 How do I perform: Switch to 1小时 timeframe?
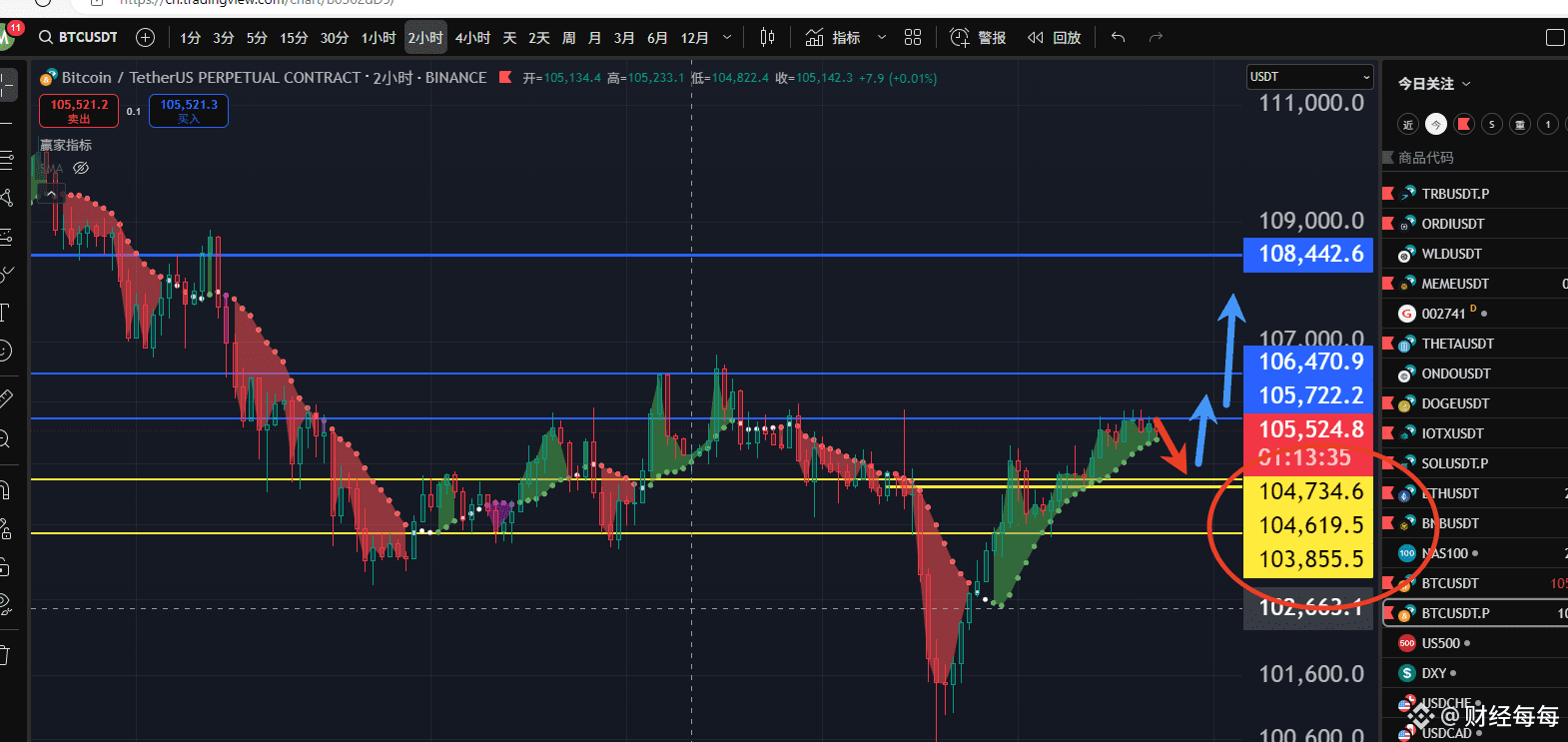(x=379, y=37)
